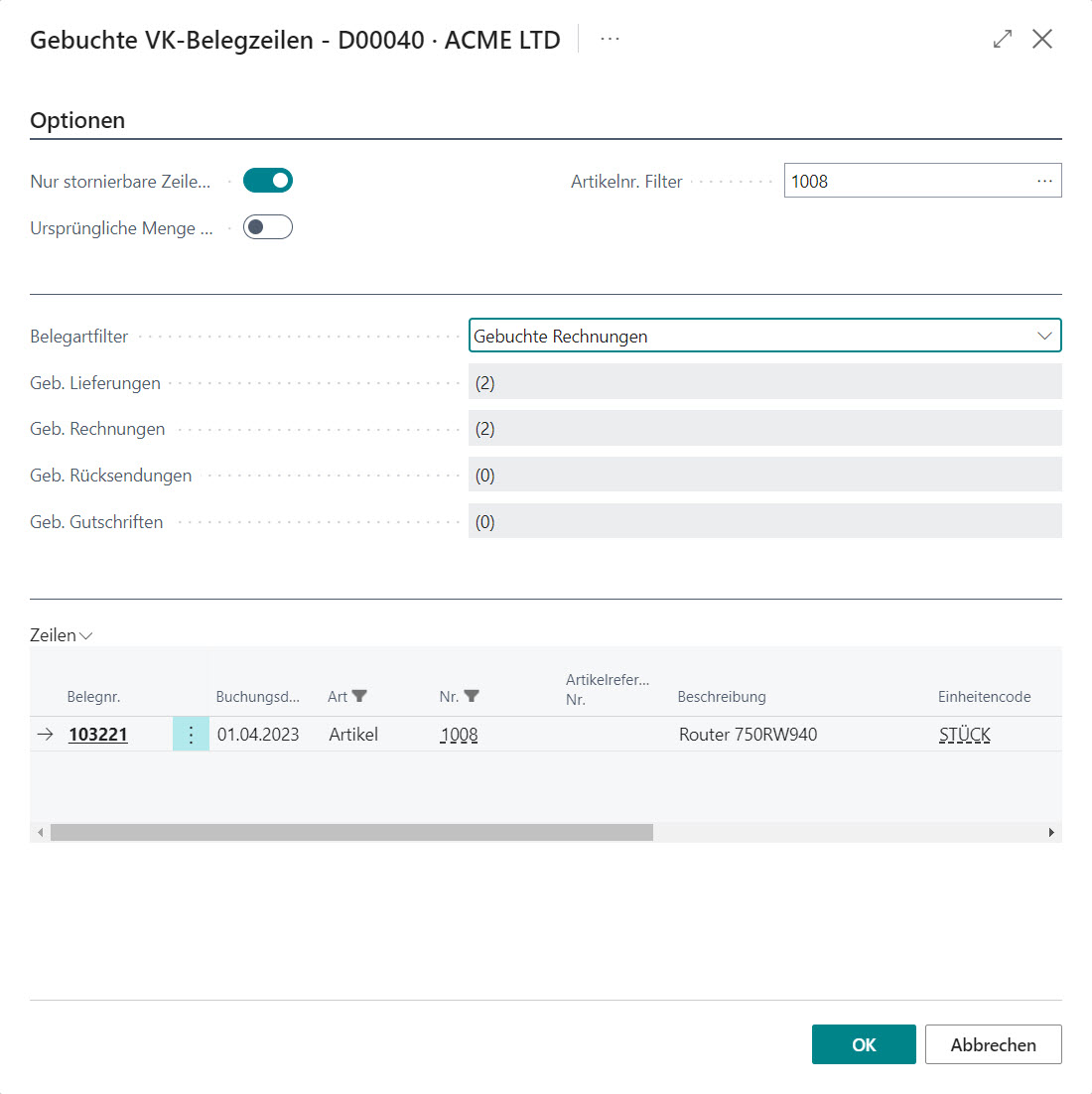The width and height of the screenshot is (1092, 1094).
Task: Open the Belegartfilter dropdown
Action: [x=764, y=336]
